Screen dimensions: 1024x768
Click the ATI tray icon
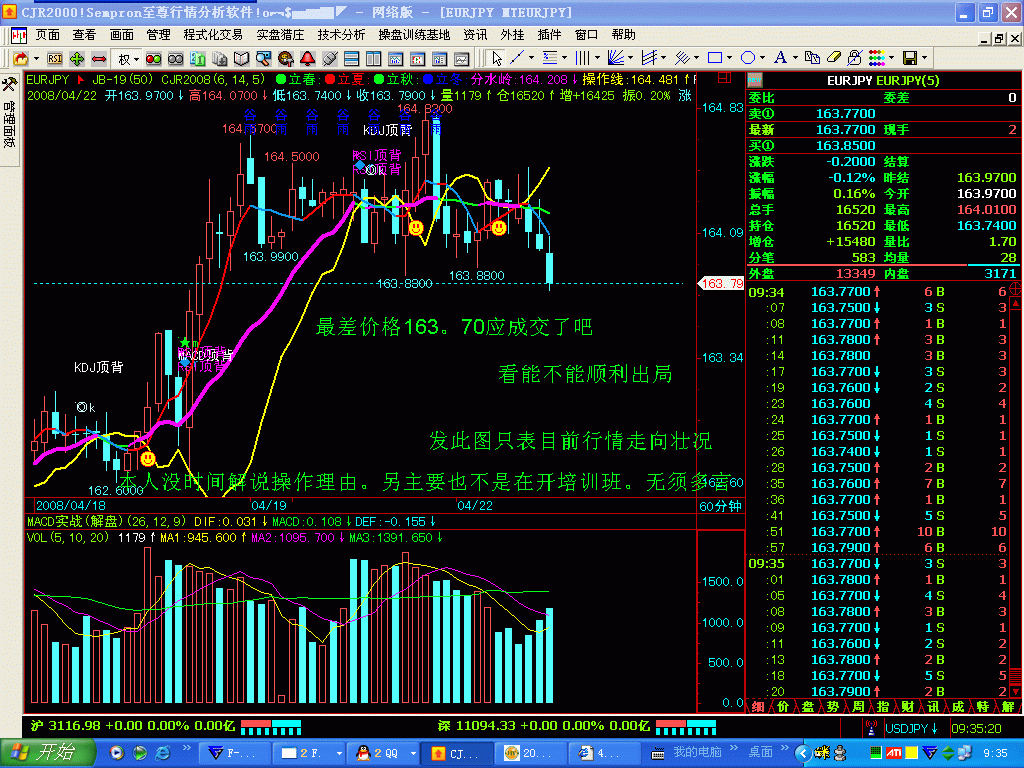point(893,754)
